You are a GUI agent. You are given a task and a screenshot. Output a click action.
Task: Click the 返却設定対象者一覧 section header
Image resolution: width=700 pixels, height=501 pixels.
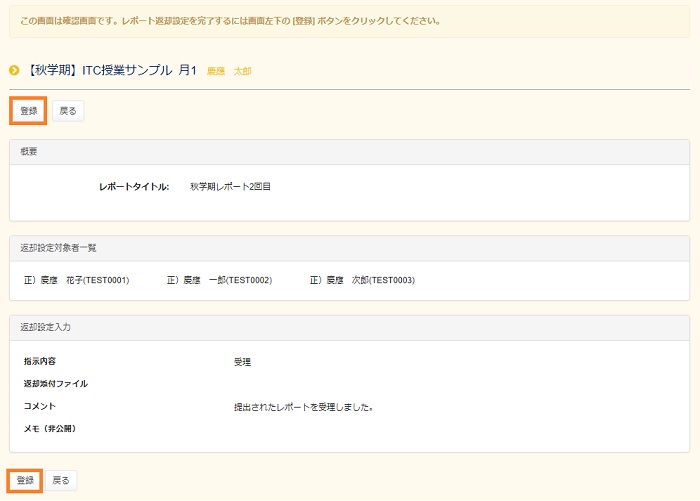(349, 247)
